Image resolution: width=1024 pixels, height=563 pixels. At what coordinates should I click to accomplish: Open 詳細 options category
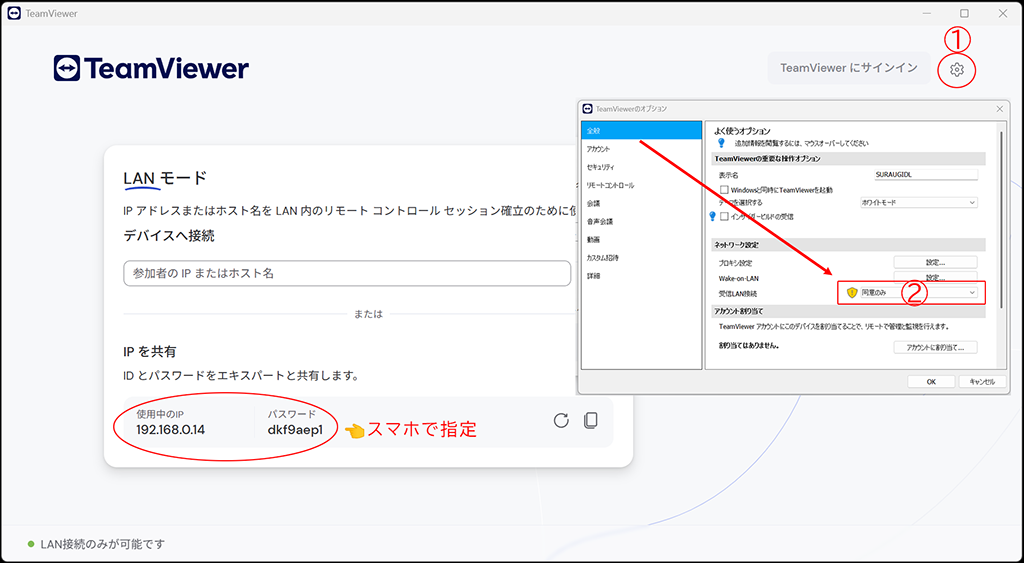click(641, 276)
